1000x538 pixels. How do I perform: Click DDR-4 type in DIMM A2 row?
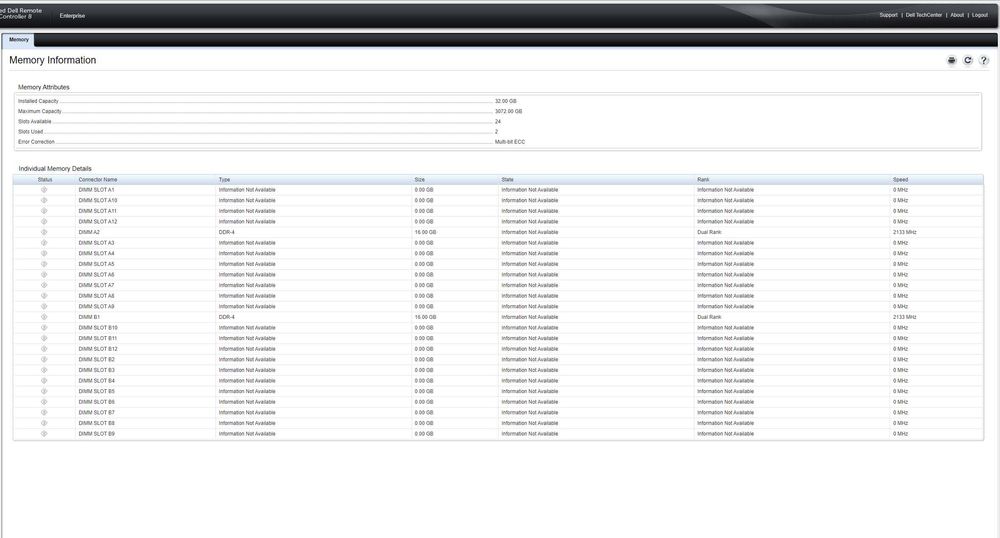[226, 233]
